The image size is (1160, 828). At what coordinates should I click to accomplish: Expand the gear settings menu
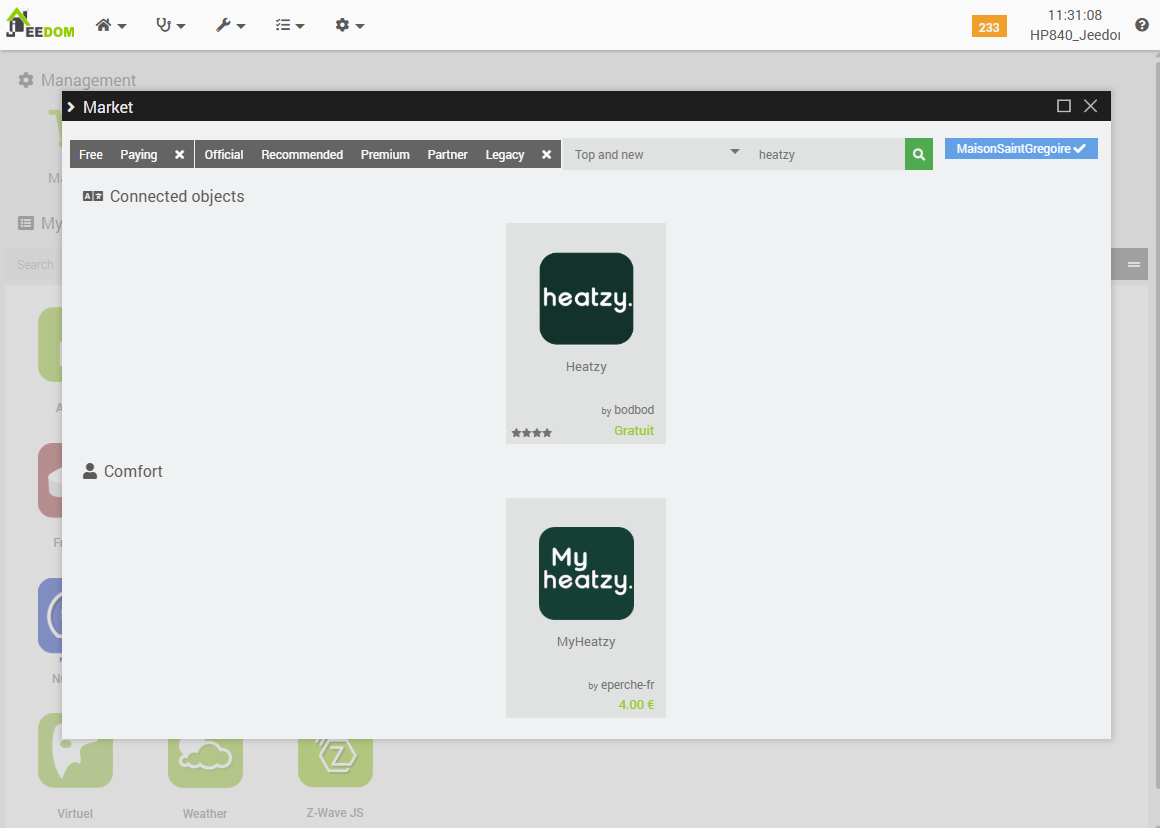coord(350,25)
